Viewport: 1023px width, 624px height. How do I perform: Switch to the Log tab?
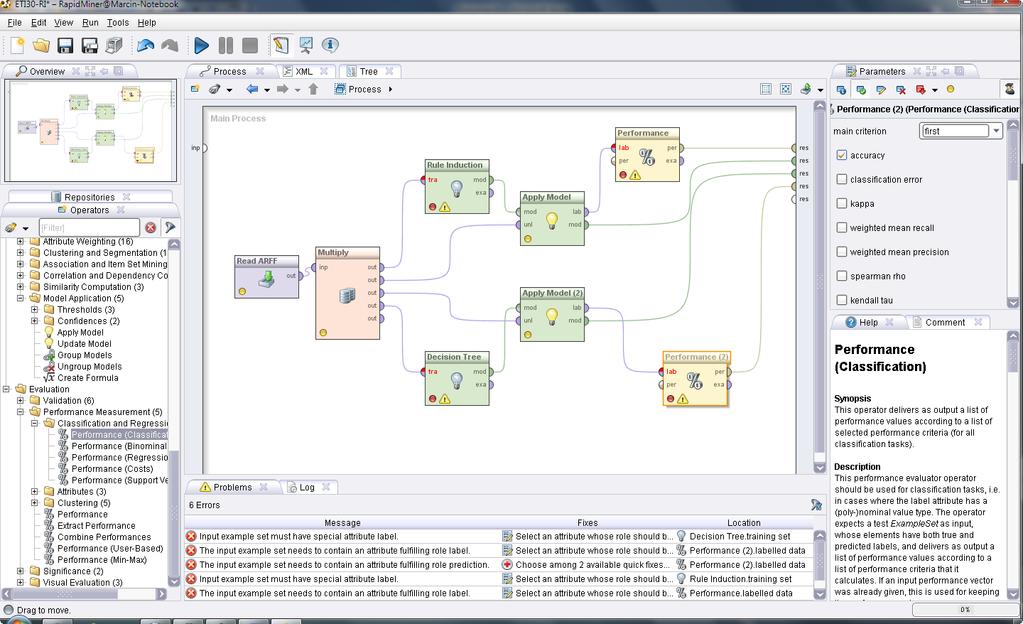pyautogui.click(x=307, y=487)
